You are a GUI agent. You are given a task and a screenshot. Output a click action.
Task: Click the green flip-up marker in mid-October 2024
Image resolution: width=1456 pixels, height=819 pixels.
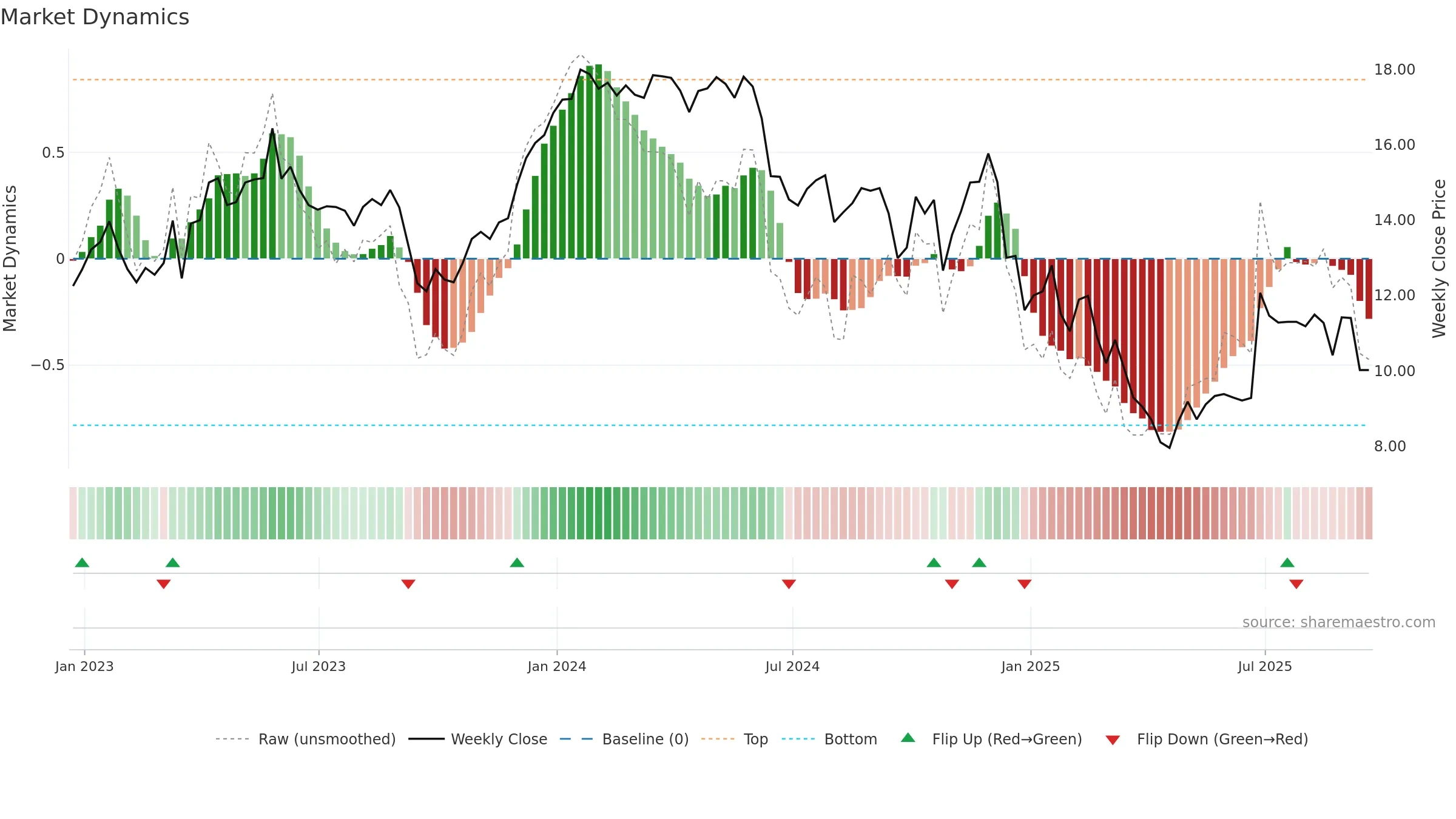click(x=934, y=562)
